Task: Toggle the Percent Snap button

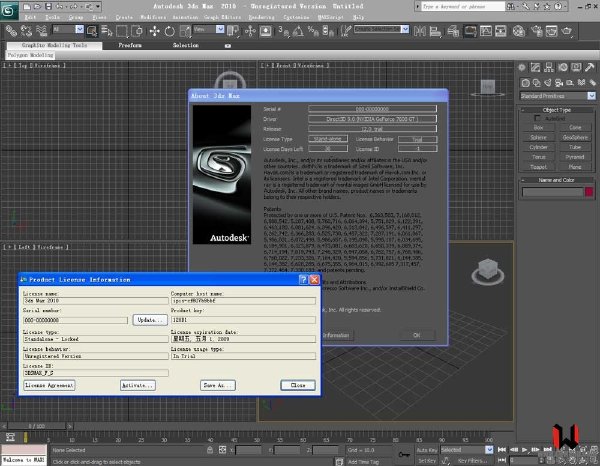Action: point(313,31)
